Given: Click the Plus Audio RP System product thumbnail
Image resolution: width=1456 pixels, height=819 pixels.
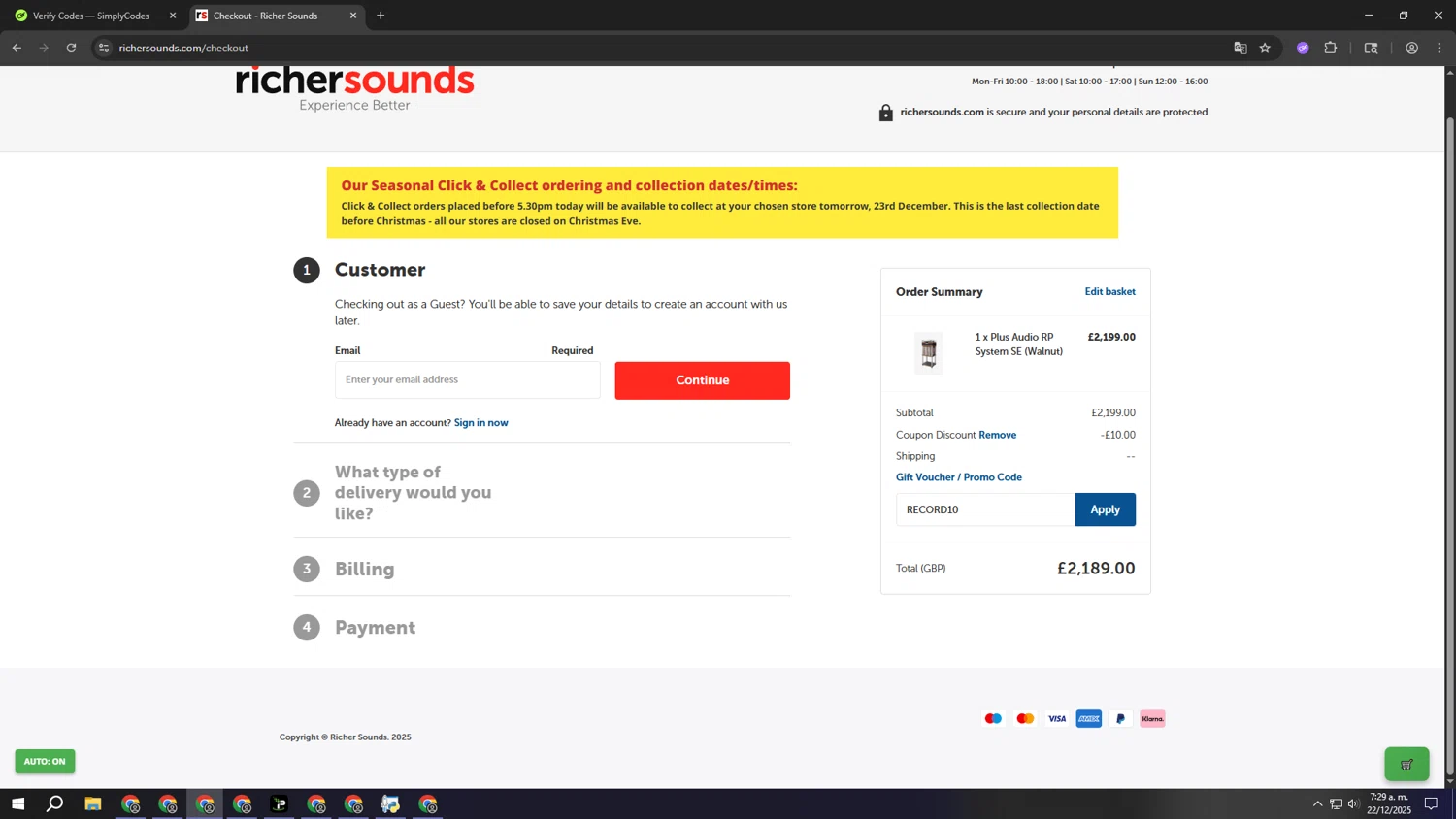Looking at the screenshot, I should point(929,352).
